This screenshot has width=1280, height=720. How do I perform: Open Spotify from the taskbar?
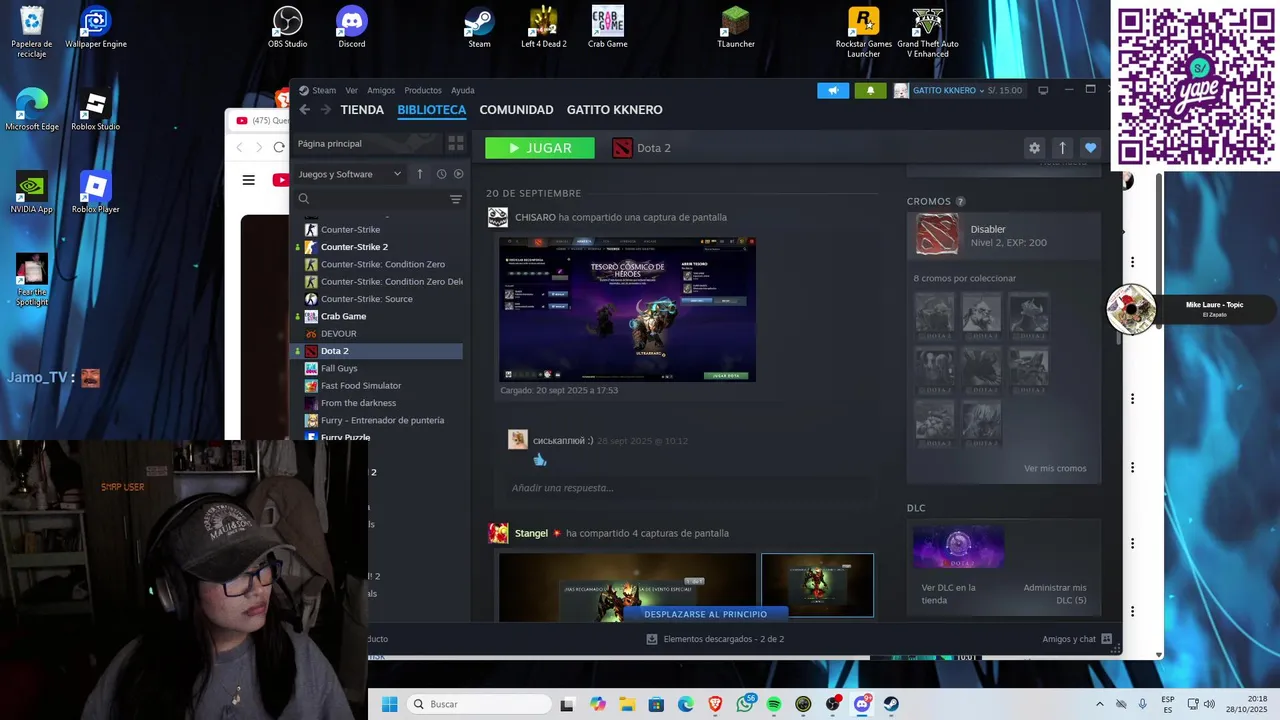pos(774,704)
